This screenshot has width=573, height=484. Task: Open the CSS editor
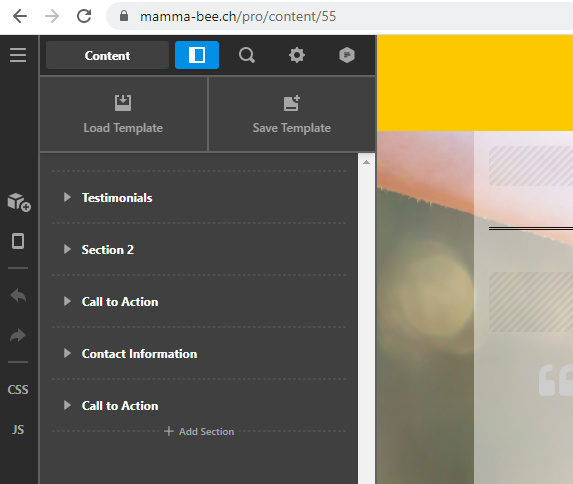(18, 390)
